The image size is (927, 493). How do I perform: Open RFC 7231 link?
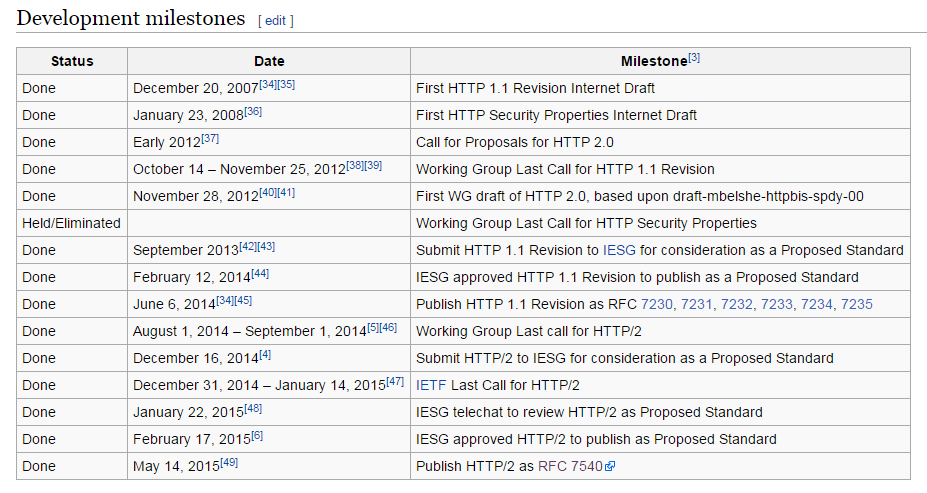click(x=696, y=304)
